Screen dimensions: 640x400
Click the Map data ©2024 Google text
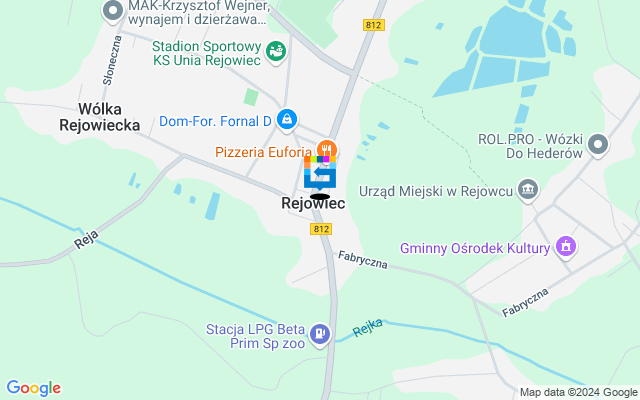[578, 393]
